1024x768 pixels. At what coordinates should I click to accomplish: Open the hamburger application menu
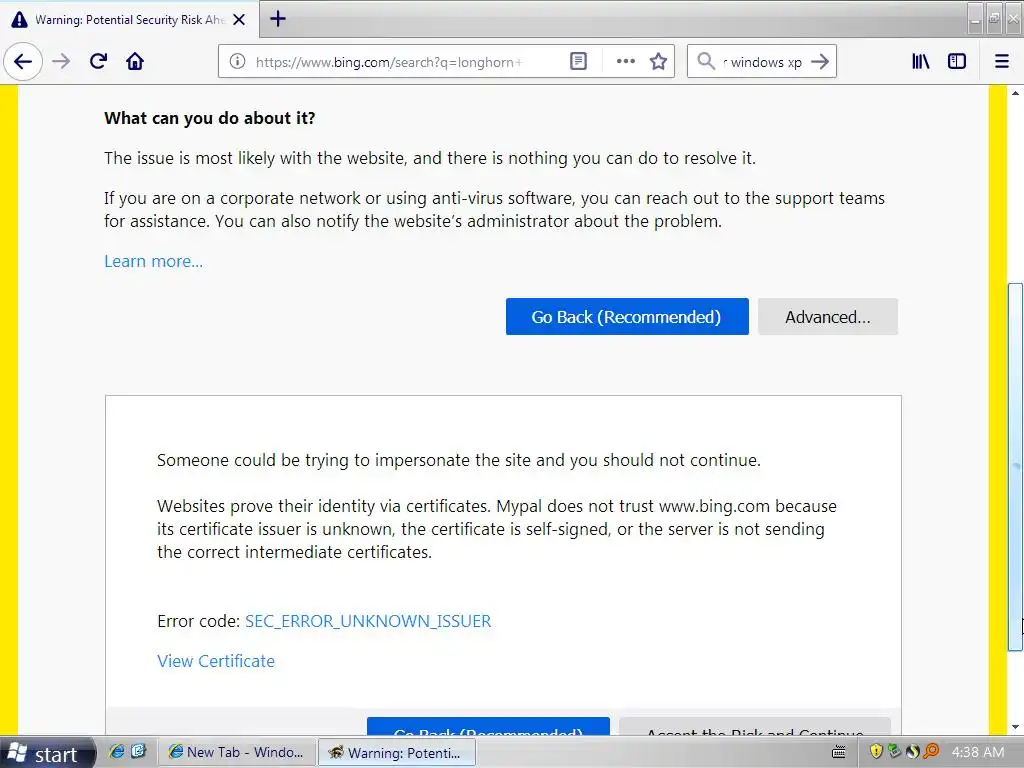(x=1002, y=61)
